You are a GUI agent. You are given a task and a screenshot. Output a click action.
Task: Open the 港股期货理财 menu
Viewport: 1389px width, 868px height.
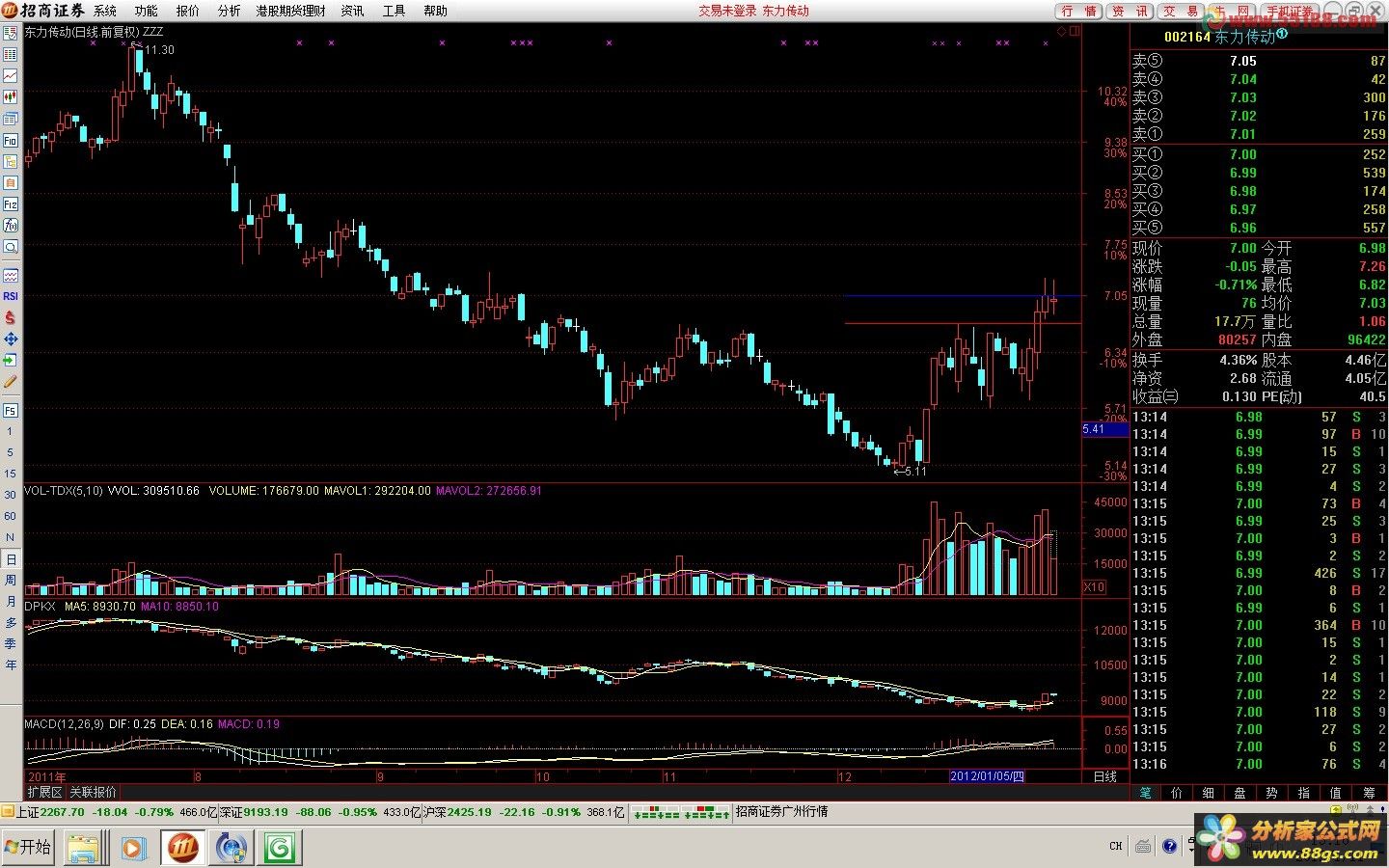pyautogui.click(x=290, y=11)
